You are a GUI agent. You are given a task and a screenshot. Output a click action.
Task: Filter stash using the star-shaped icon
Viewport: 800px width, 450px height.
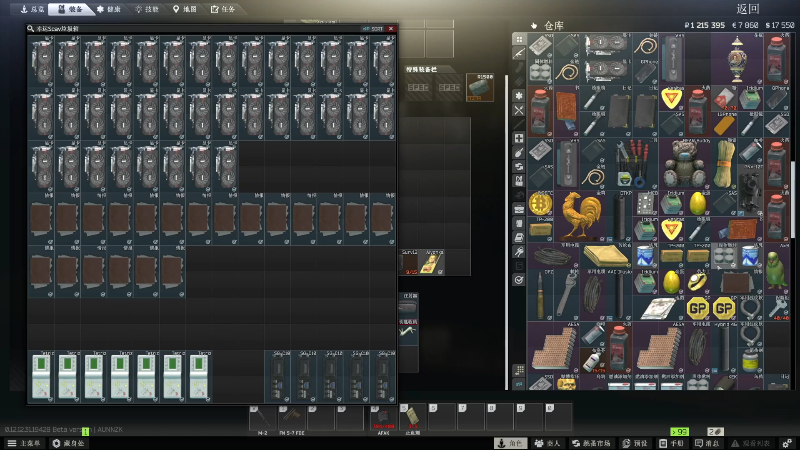(x=519, y=96)
